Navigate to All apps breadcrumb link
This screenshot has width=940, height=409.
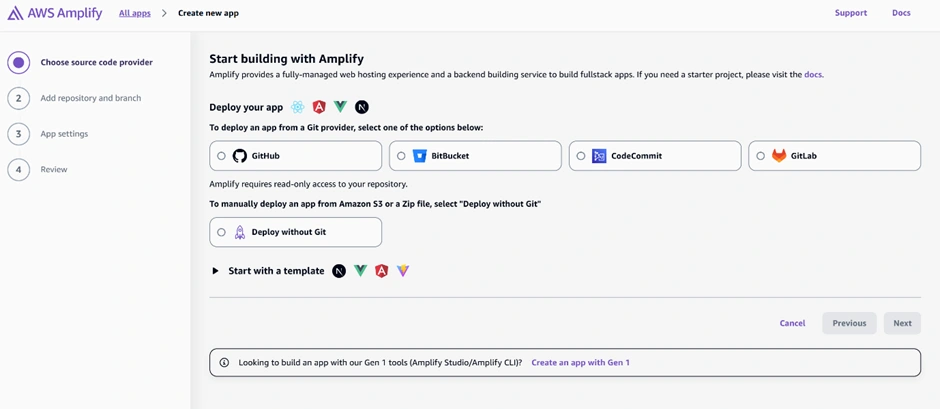click(x=134, y=13)
